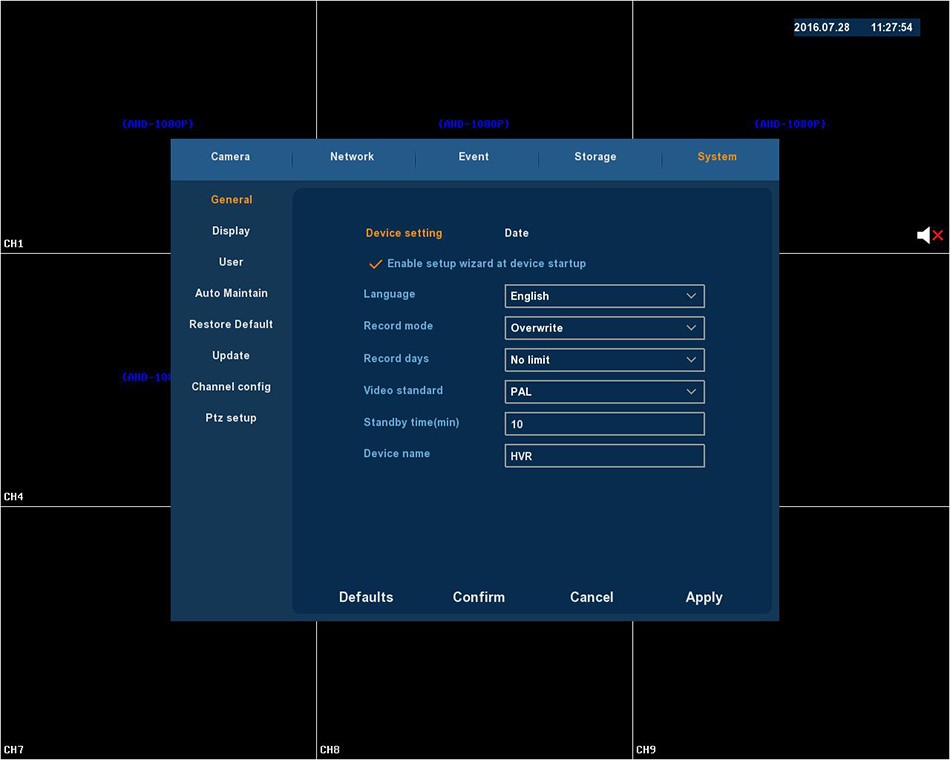Open the Network tab
The image size is (950, 760).
352,157
